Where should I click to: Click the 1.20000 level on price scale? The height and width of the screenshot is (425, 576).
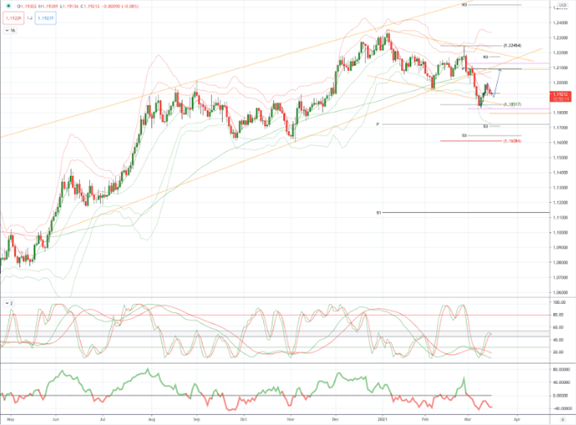point(560,83)
